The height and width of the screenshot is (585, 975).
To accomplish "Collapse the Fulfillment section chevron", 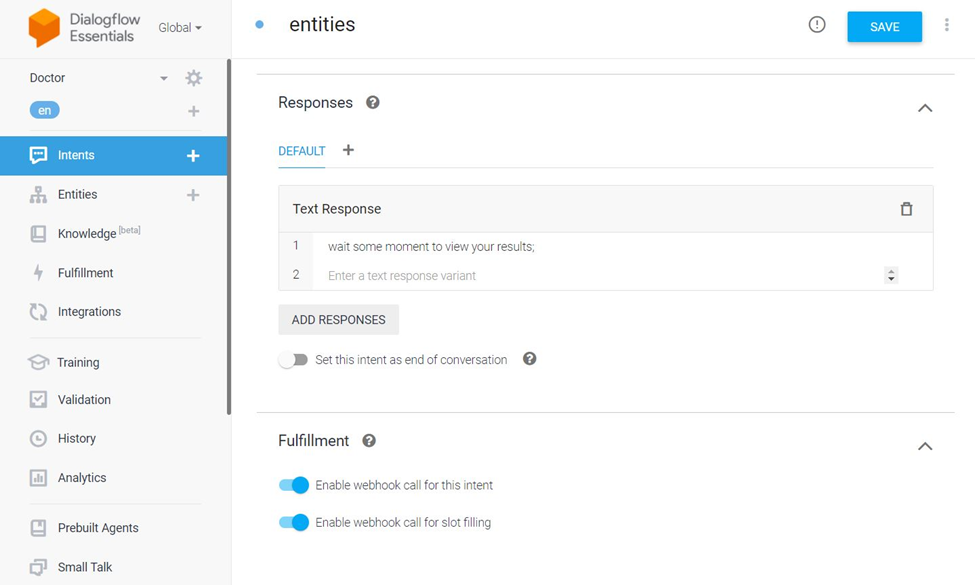I will tap(925, 446).
